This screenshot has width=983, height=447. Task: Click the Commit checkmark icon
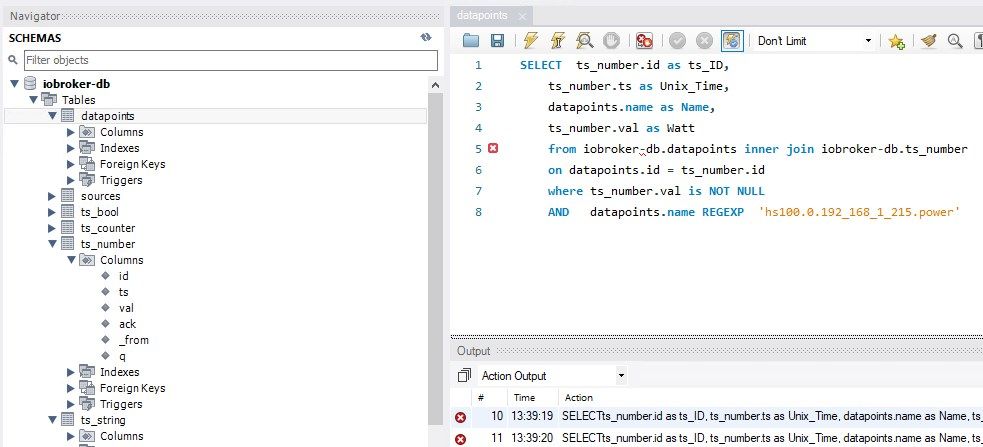click(x=678, y=41)
